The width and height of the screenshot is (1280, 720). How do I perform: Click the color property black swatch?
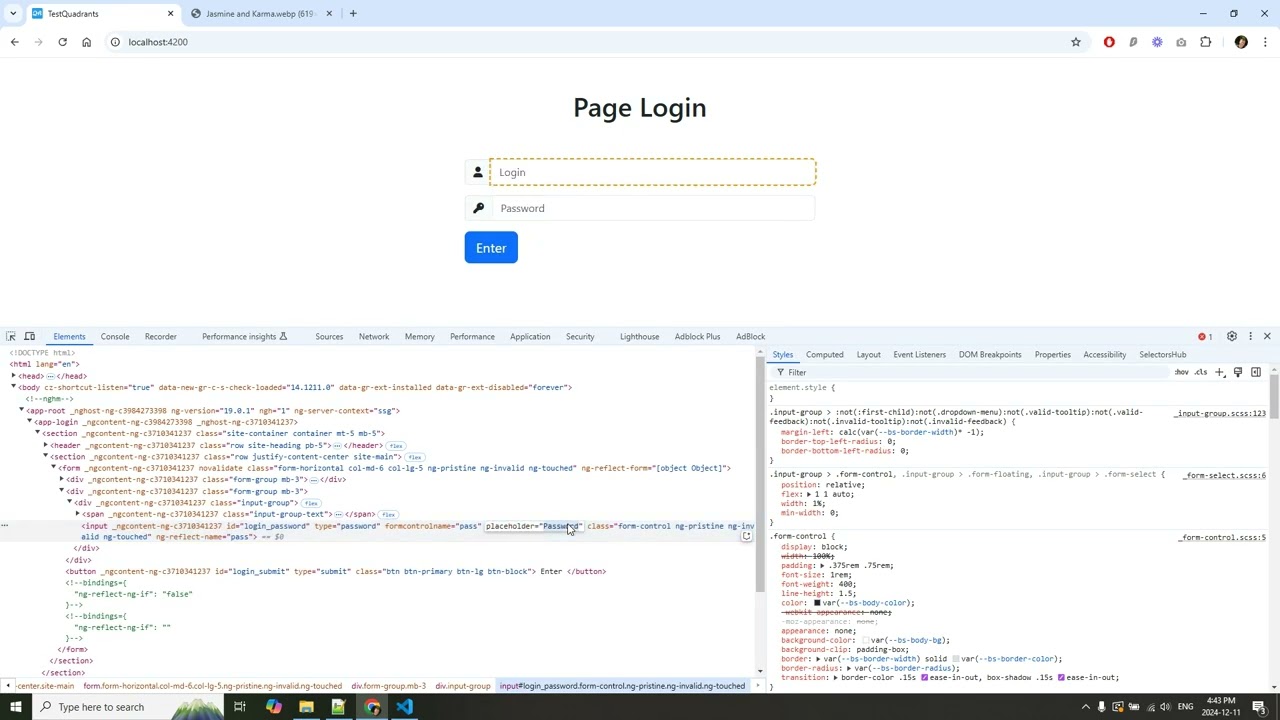tap(817, 603)
